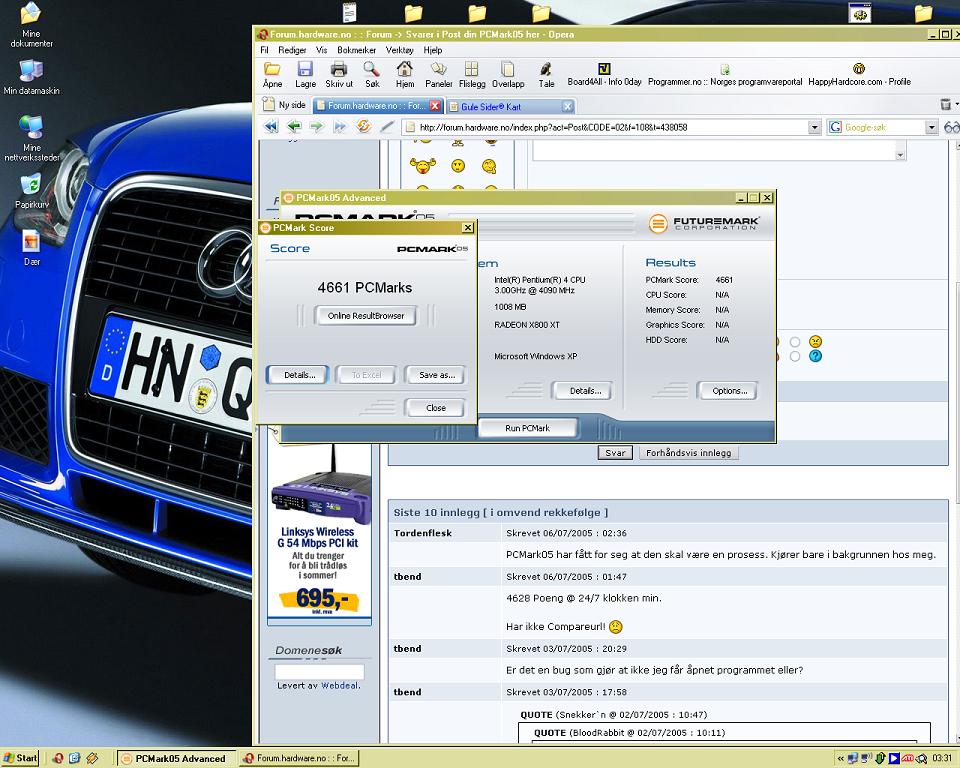960x768 pixels.
Task: Click Details in PCMark Score window
Action: (x=299, y=375)
